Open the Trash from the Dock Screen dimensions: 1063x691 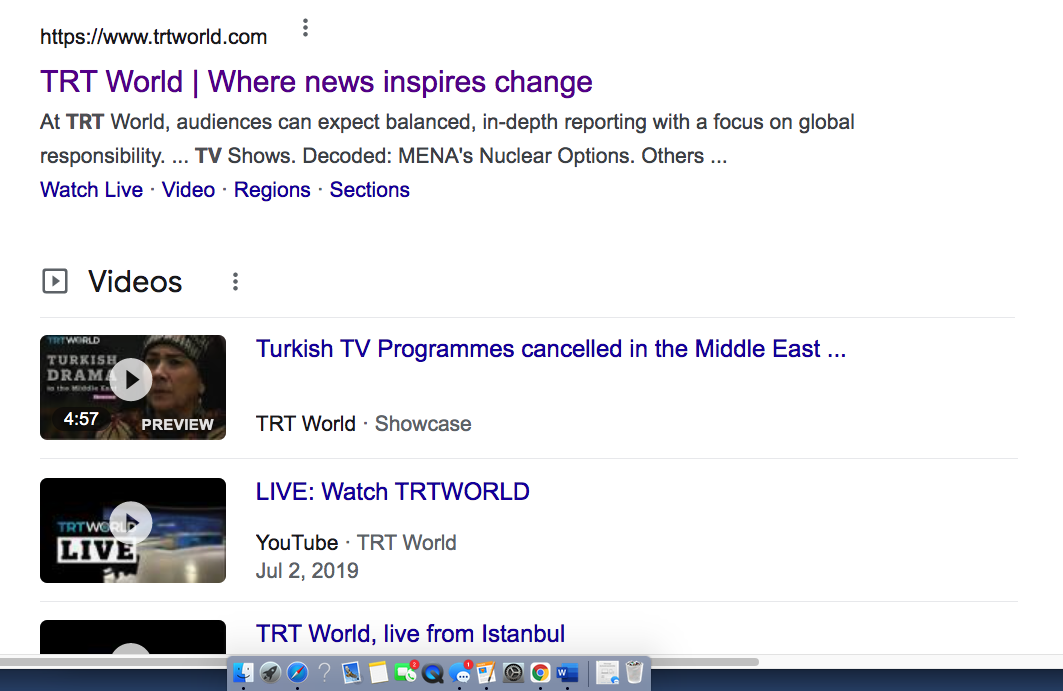click(635, 673)
